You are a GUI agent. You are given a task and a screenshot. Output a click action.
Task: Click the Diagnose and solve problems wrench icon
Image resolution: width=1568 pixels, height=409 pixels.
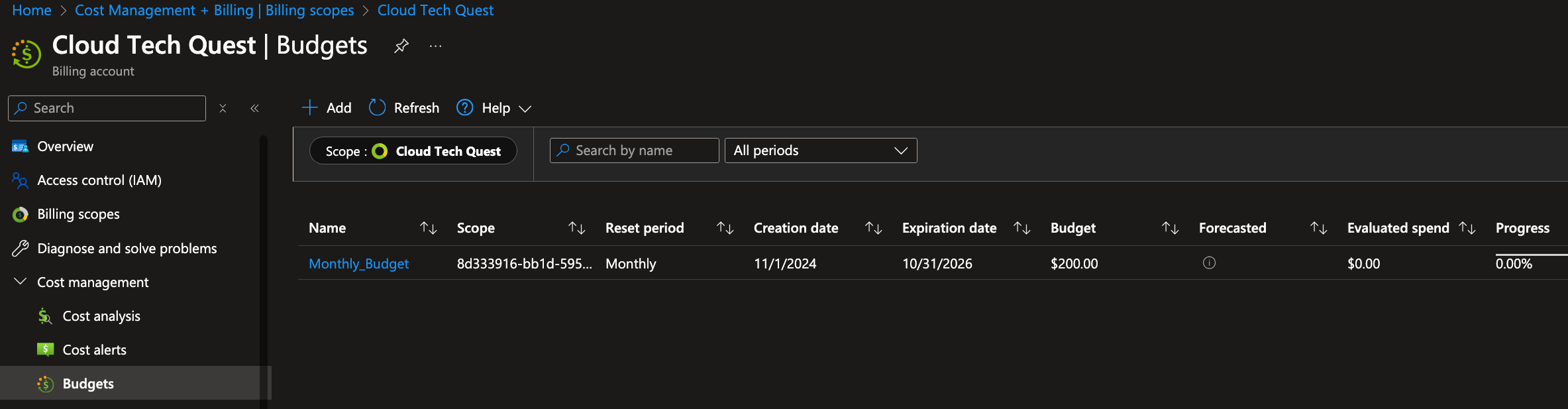(20, 249)
